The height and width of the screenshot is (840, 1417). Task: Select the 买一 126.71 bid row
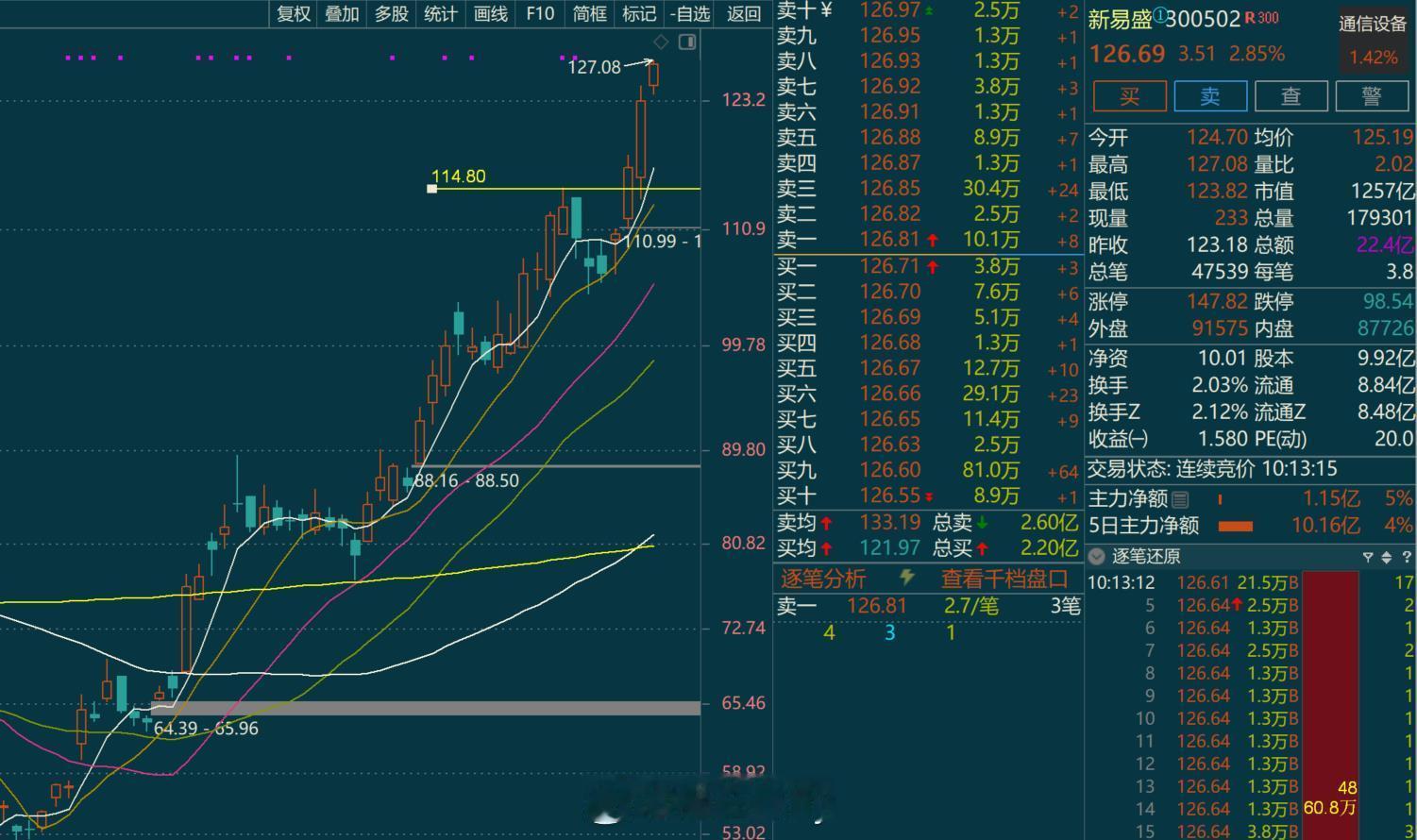(928, 267)
